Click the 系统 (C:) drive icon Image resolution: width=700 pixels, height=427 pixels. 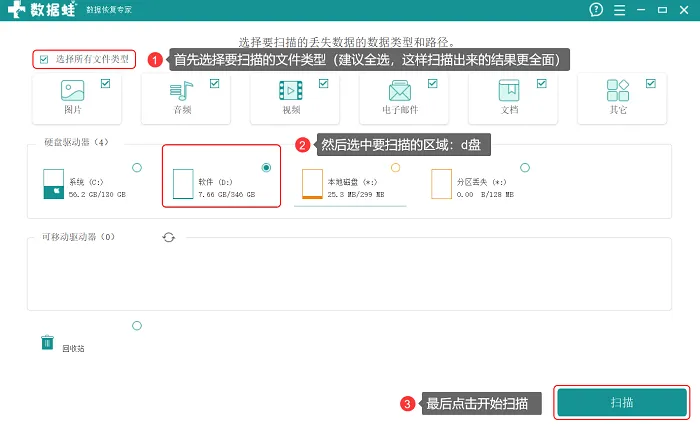click(x=53, y=182)
